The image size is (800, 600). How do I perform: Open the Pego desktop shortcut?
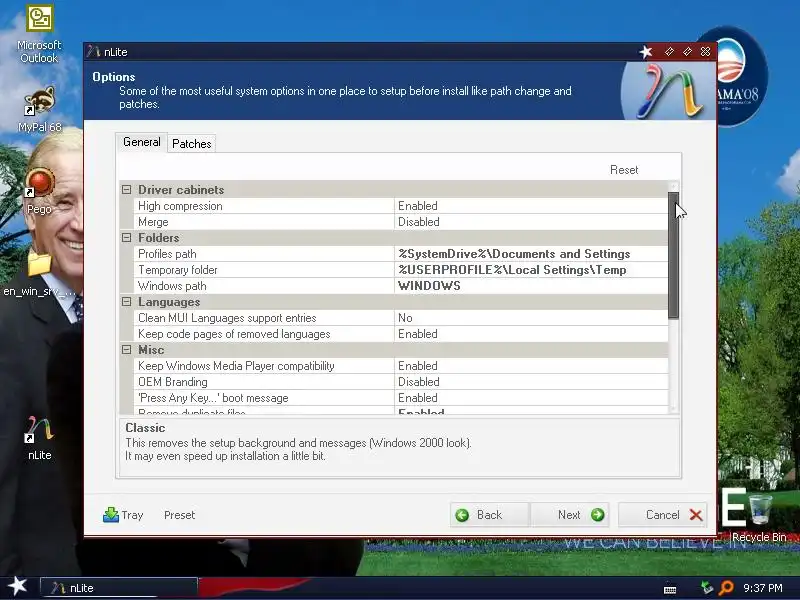tap(39, 191)
